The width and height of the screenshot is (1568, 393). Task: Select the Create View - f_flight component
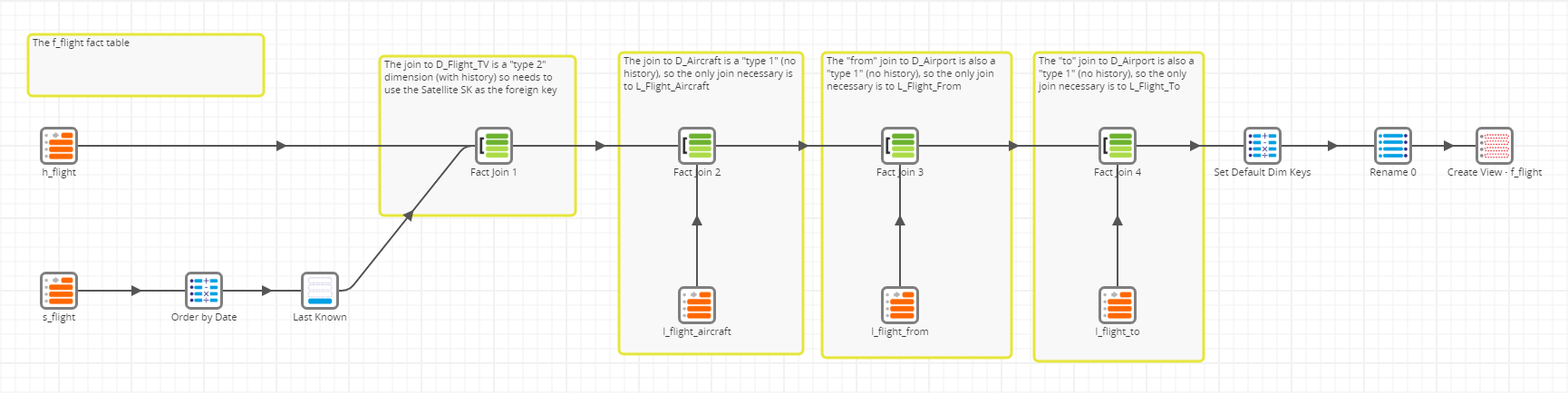tap(1495, 146)
